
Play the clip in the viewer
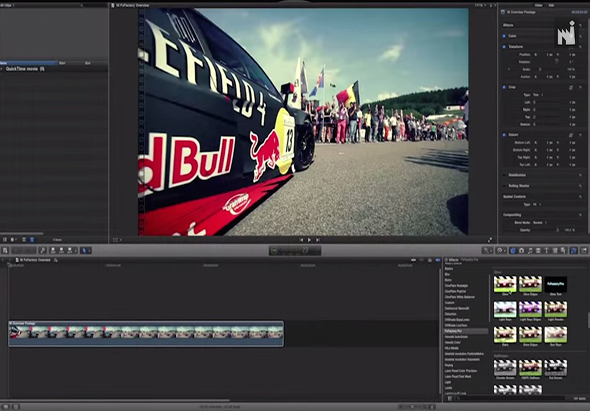point(309,240)
